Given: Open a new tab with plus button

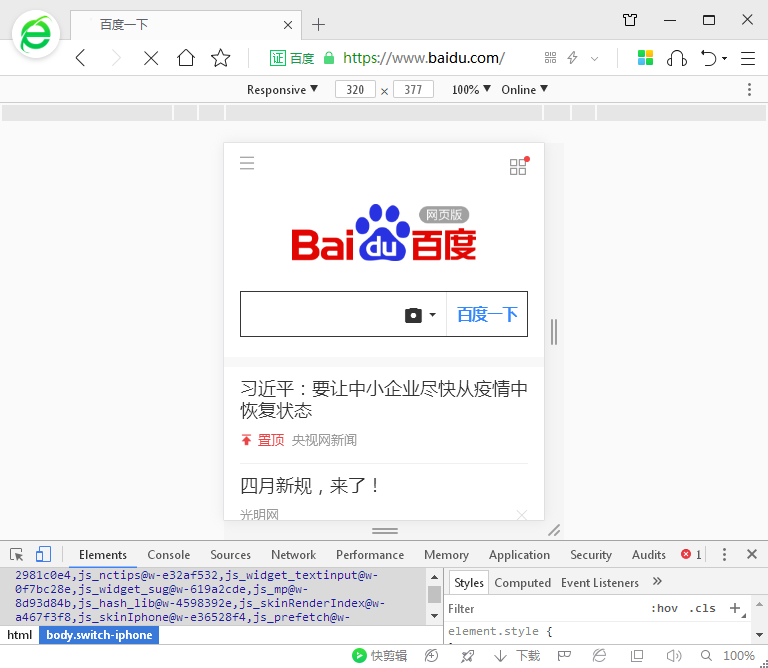Looking at the screenshot, I should tap(318, 24).
